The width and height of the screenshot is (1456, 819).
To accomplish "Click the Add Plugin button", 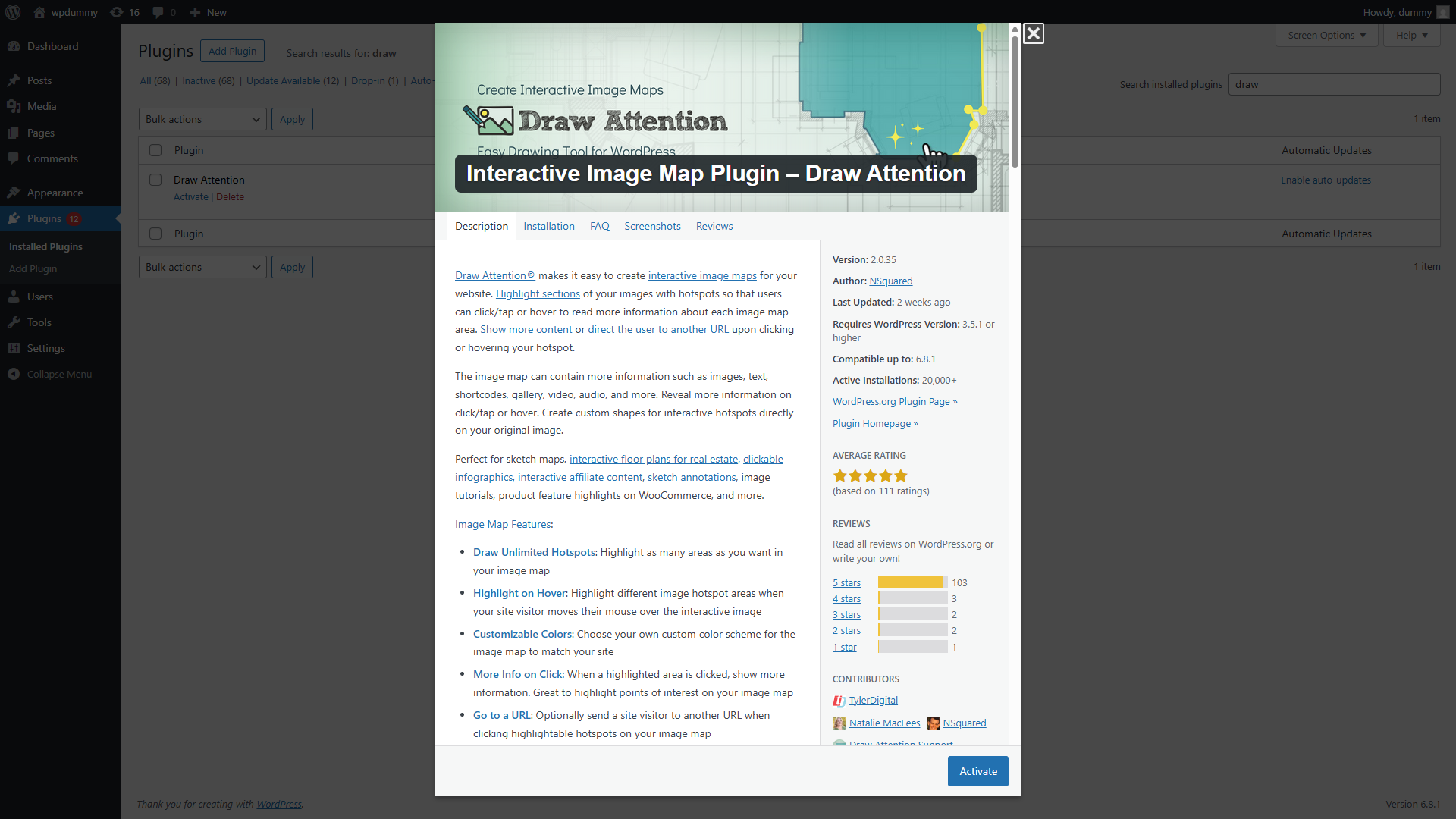I will coord(232,51).
